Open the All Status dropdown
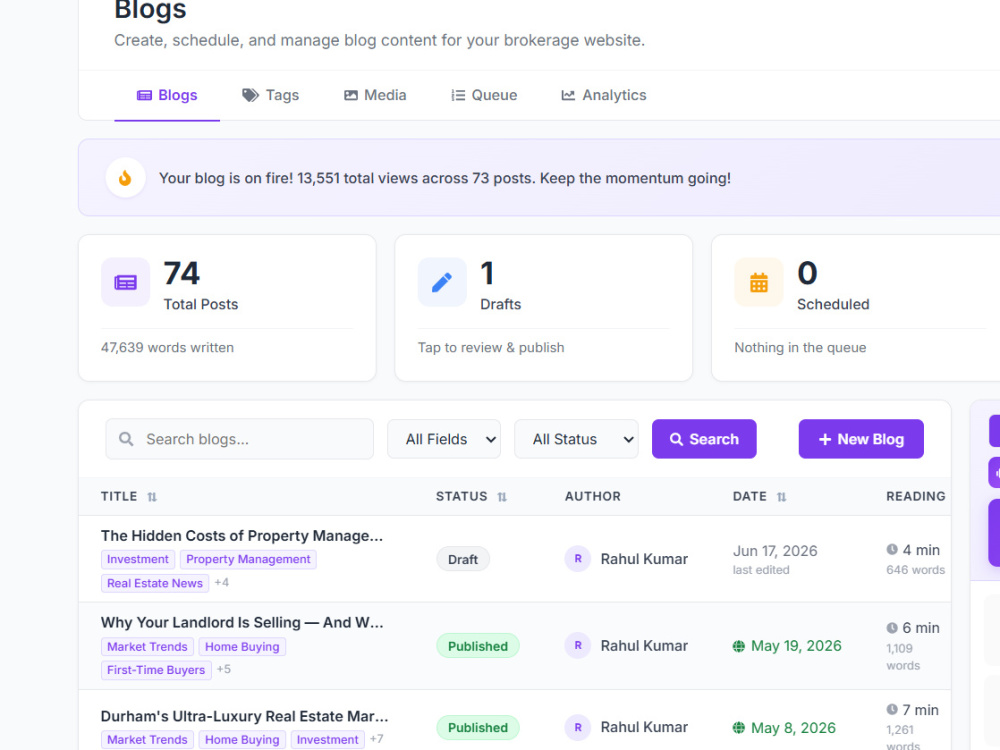The width and height of the screenshot is (1000, 750). [577, 439]
